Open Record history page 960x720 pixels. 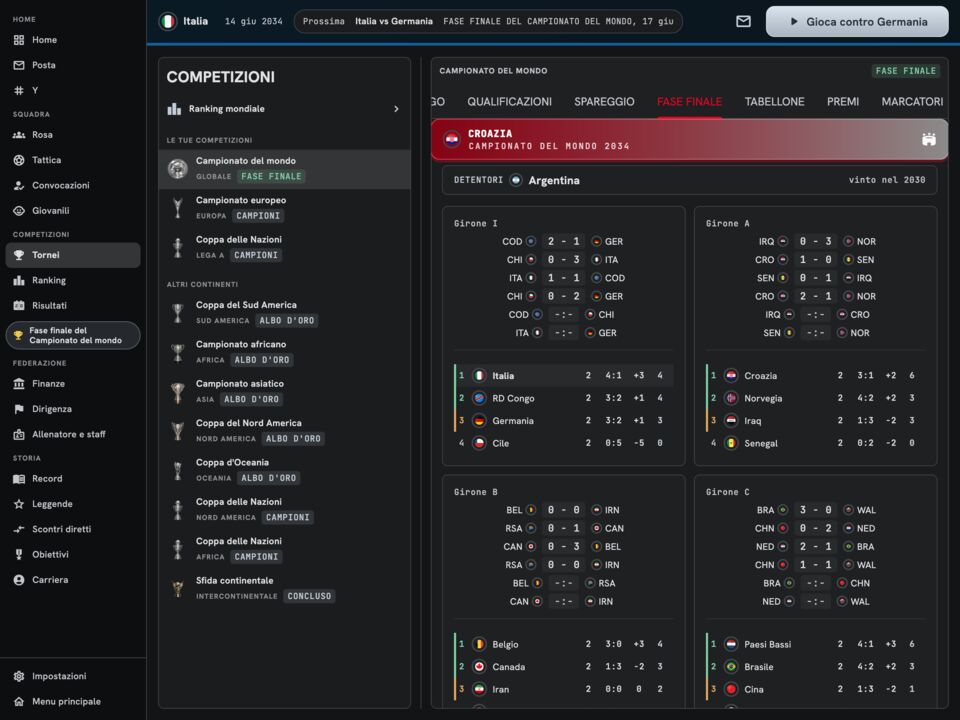[73, 479]
